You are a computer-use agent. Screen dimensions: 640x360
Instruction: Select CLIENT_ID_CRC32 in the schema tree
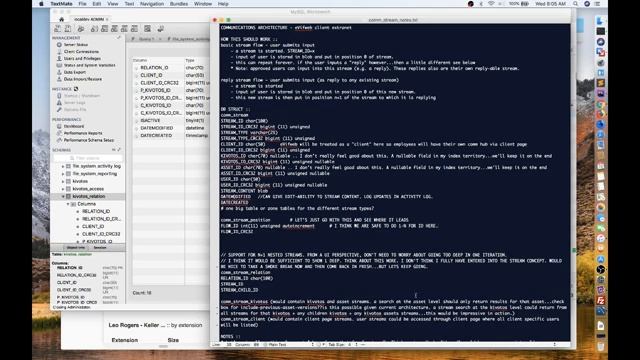[100, 234]
